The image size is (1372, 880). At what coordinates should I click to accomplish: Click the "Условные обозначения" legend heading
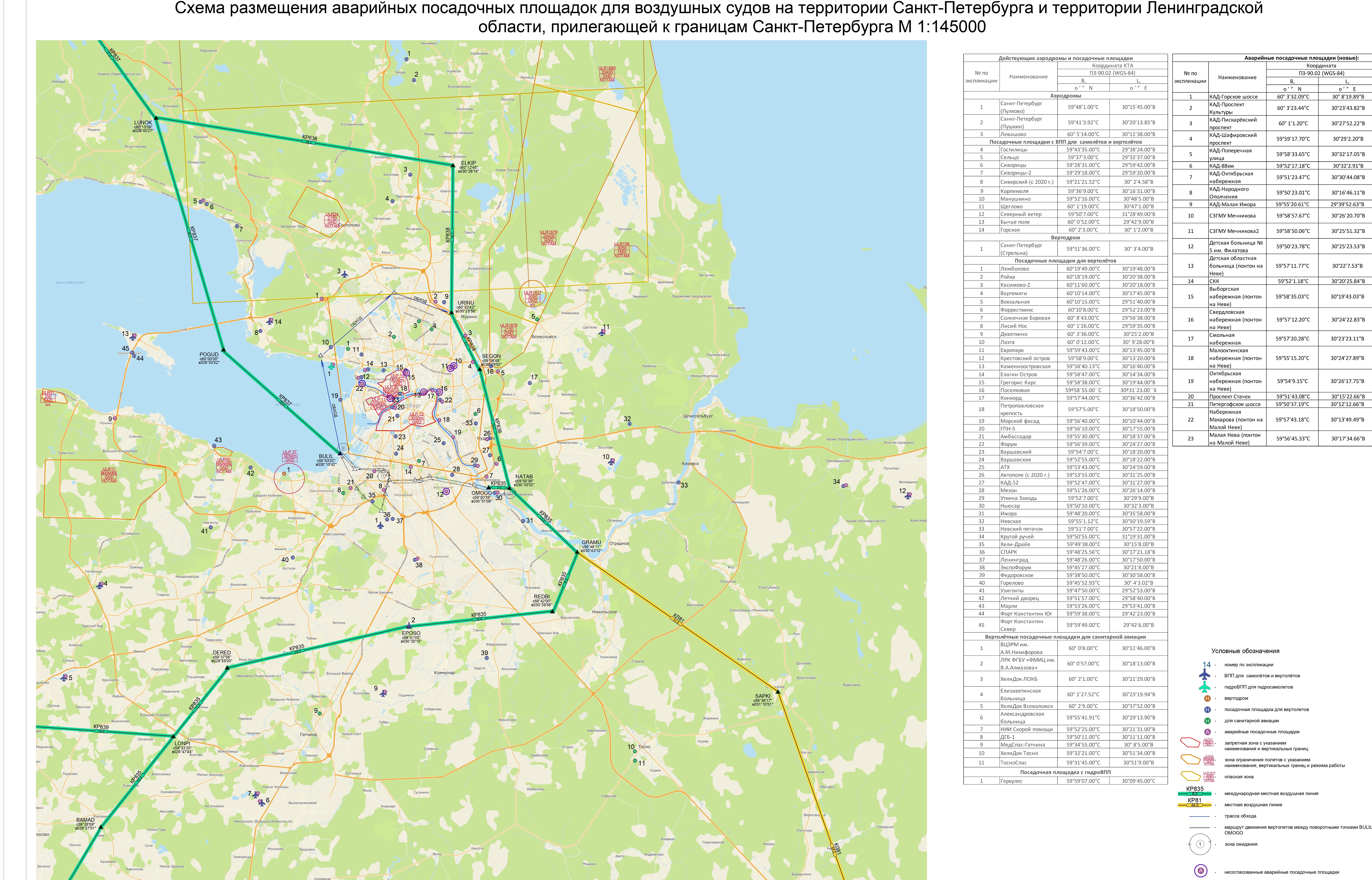point(1245,651)
